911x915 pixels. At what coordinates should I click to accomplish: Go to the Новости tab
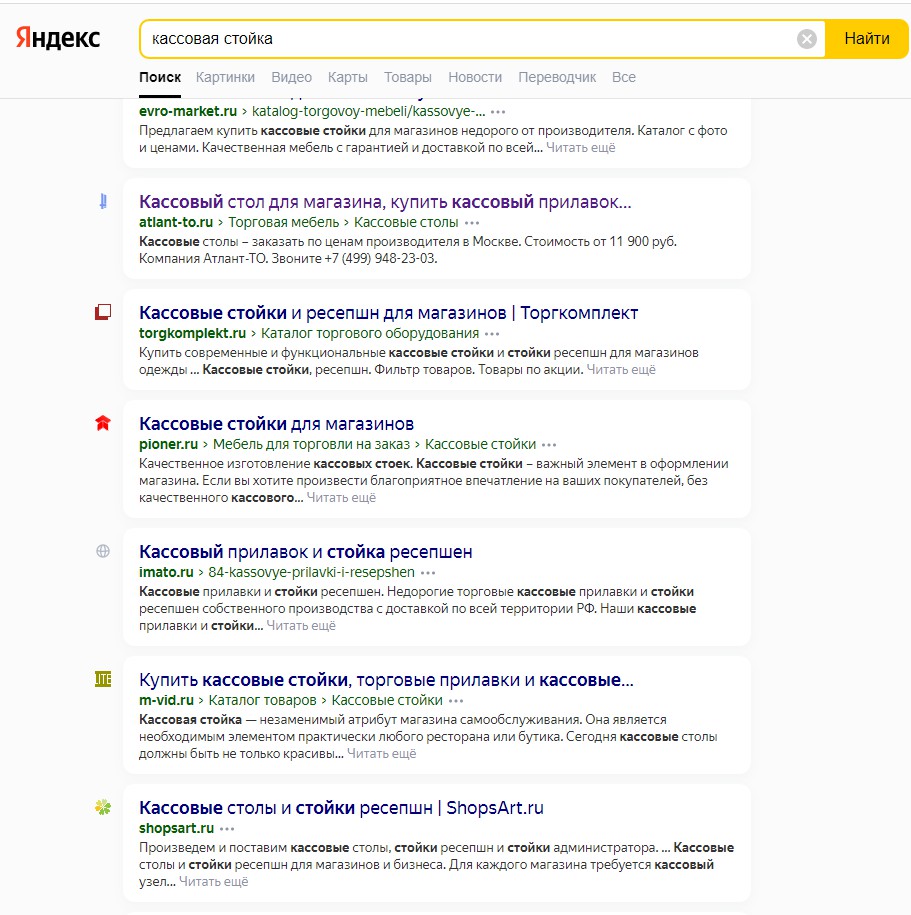[x=475, y=77]
